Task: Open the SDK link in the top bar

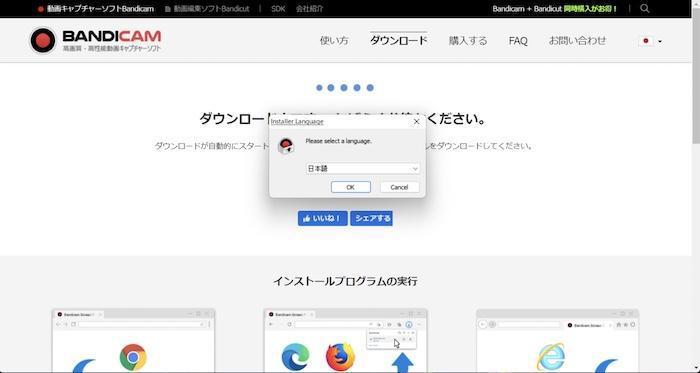Action: click(278, 8)
